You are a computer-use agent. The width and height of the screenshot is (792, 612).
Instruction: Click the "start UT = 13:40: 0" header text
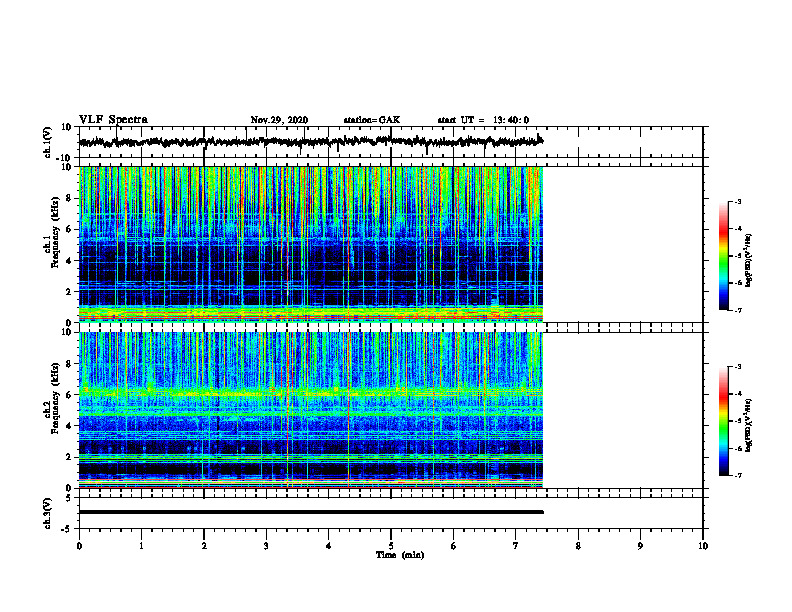[x=483, y=120]
